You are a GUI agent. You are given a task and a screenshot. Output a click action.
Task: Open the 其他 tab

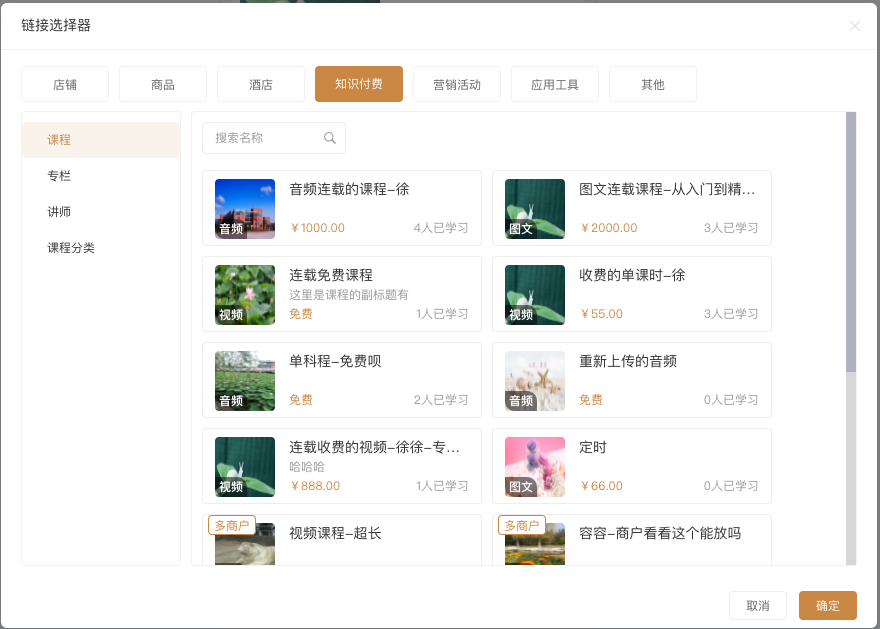653,84
